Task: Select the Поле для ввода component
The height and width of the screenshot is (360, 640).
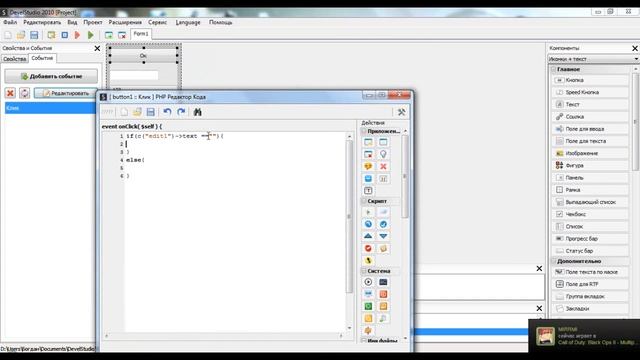Action: click(x=590, y=129)
